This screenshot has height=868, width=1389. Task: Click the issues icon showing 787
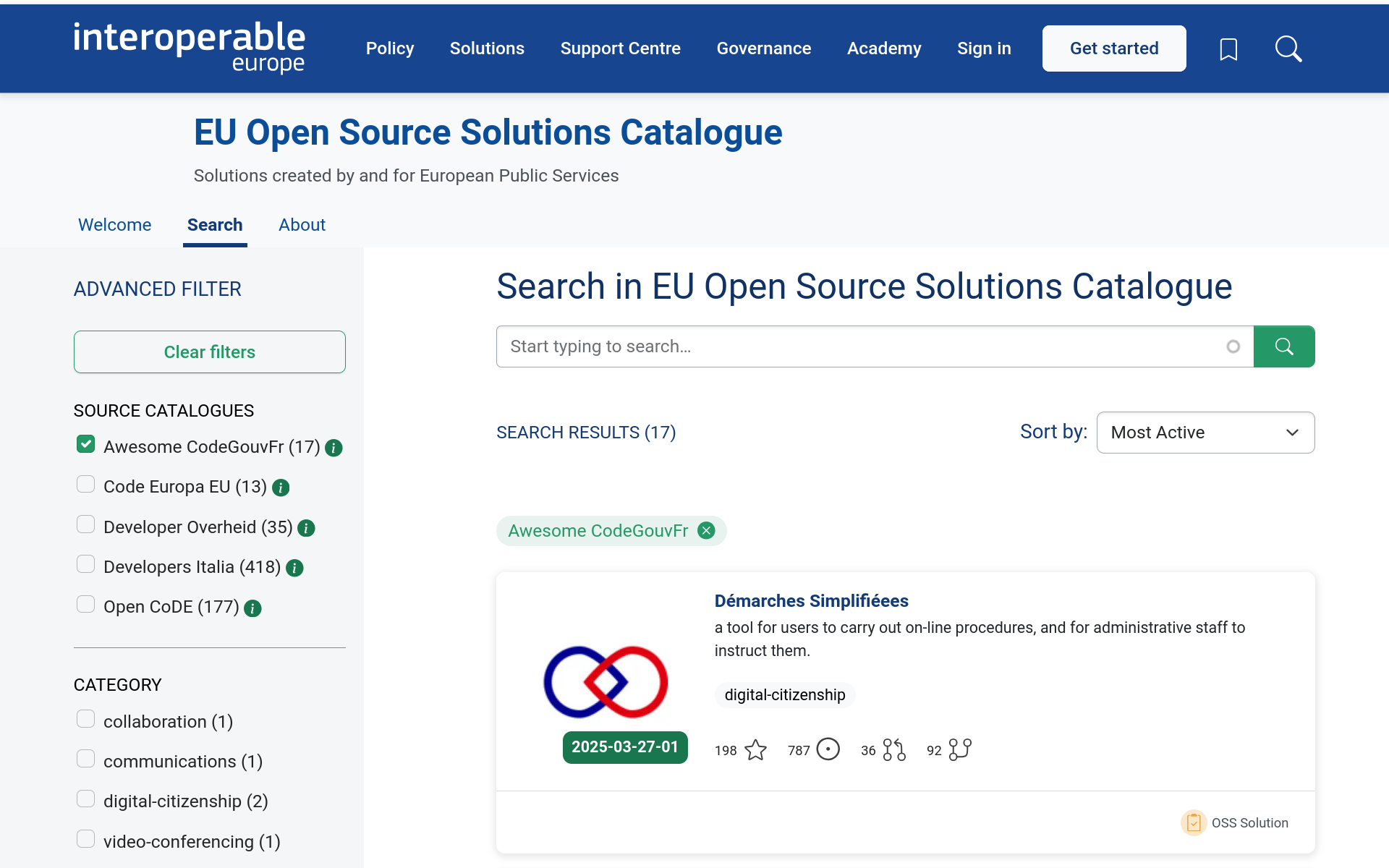coord(828,749)
